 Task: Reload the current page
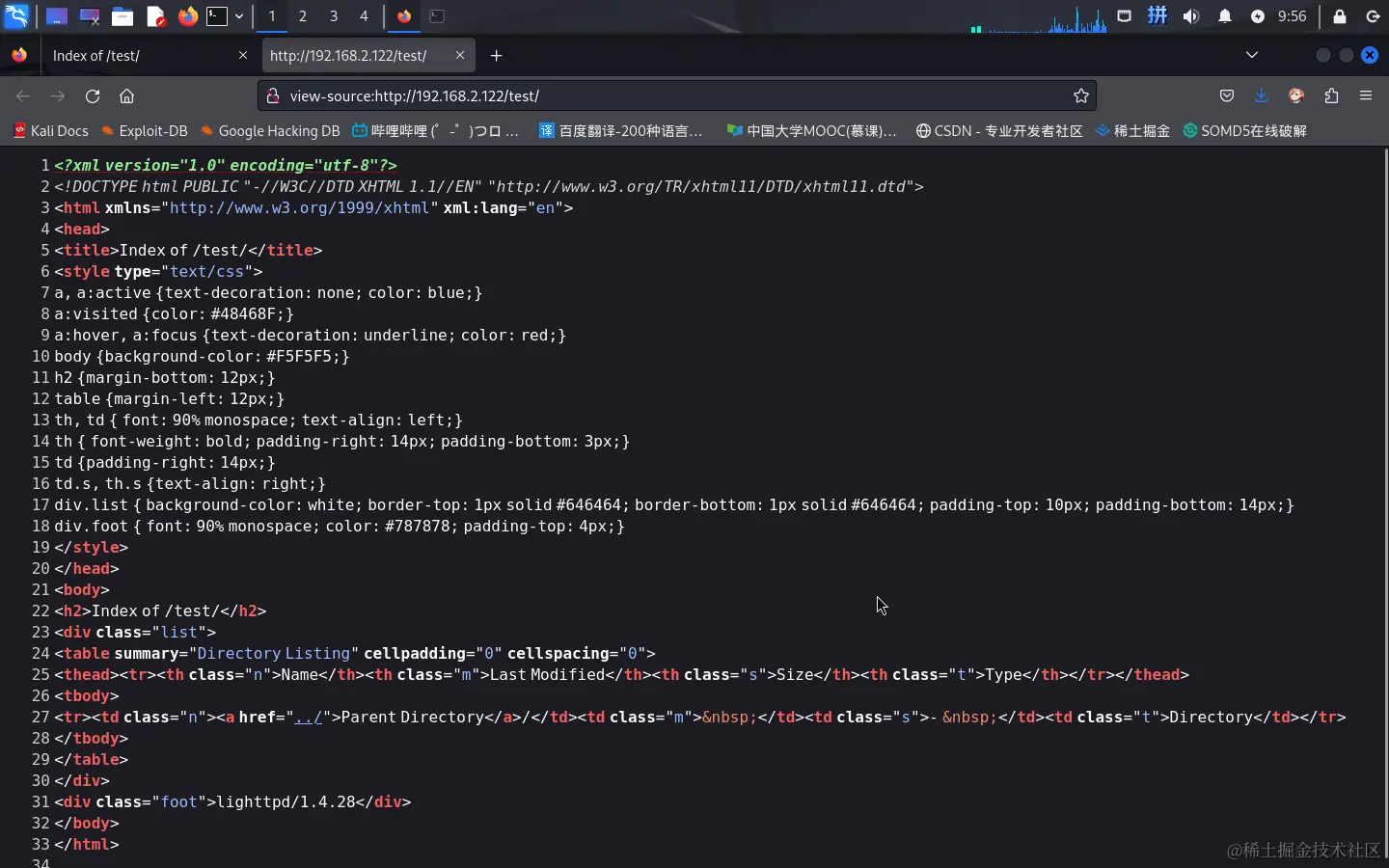[x=93, y=96]
